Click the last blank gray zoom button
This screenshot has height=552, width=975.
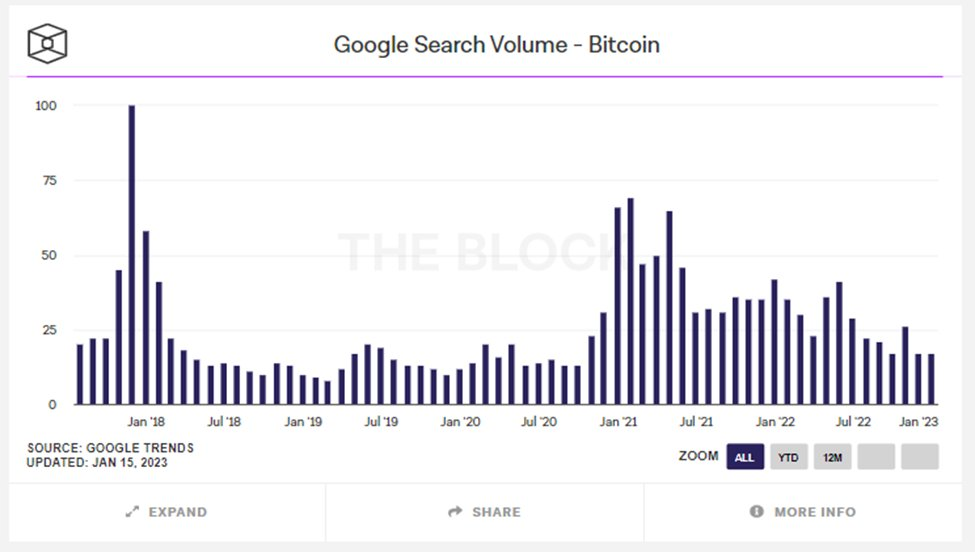pos(920,457)
